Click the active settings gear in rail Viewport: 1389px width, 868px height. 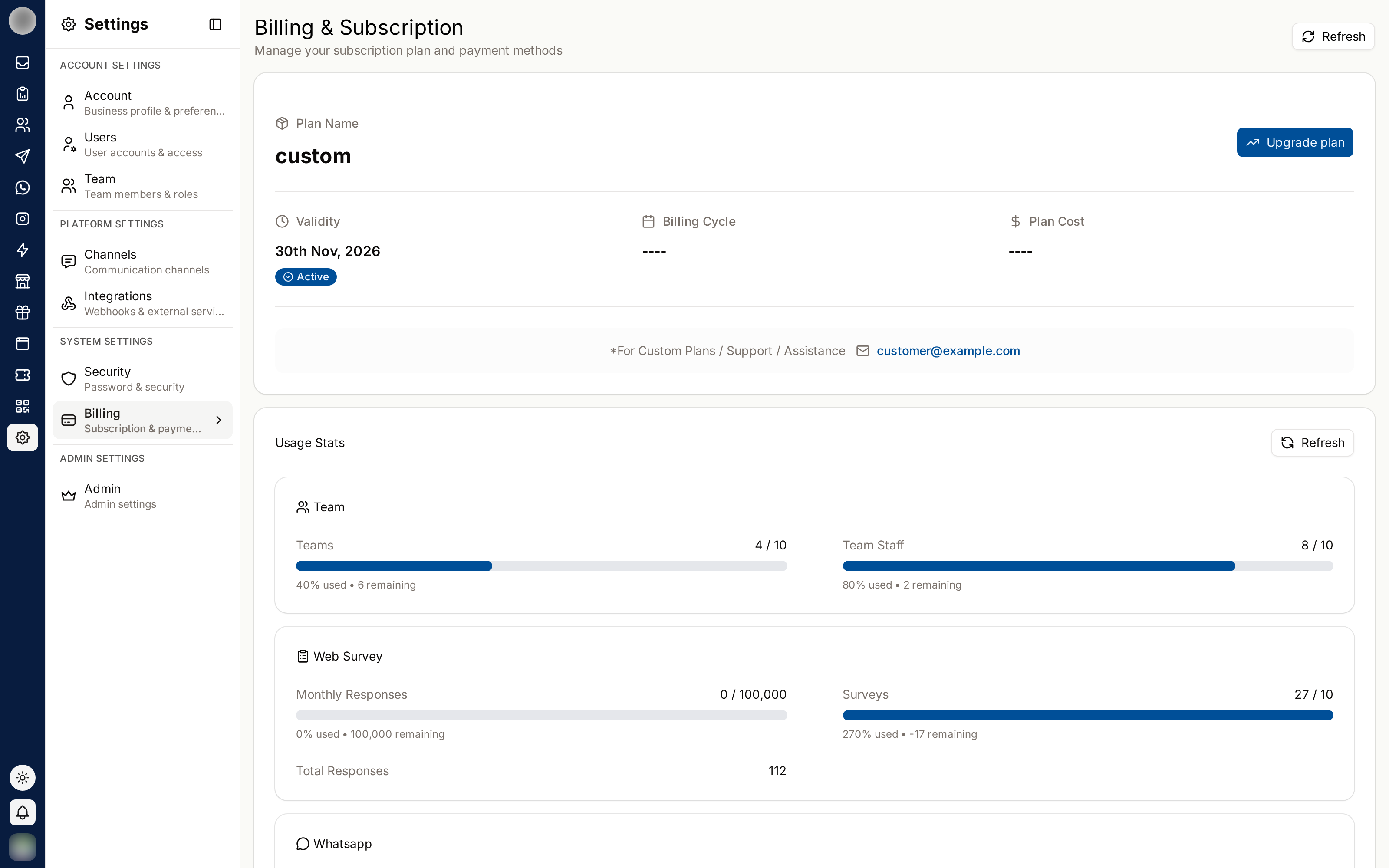point(23,437)
